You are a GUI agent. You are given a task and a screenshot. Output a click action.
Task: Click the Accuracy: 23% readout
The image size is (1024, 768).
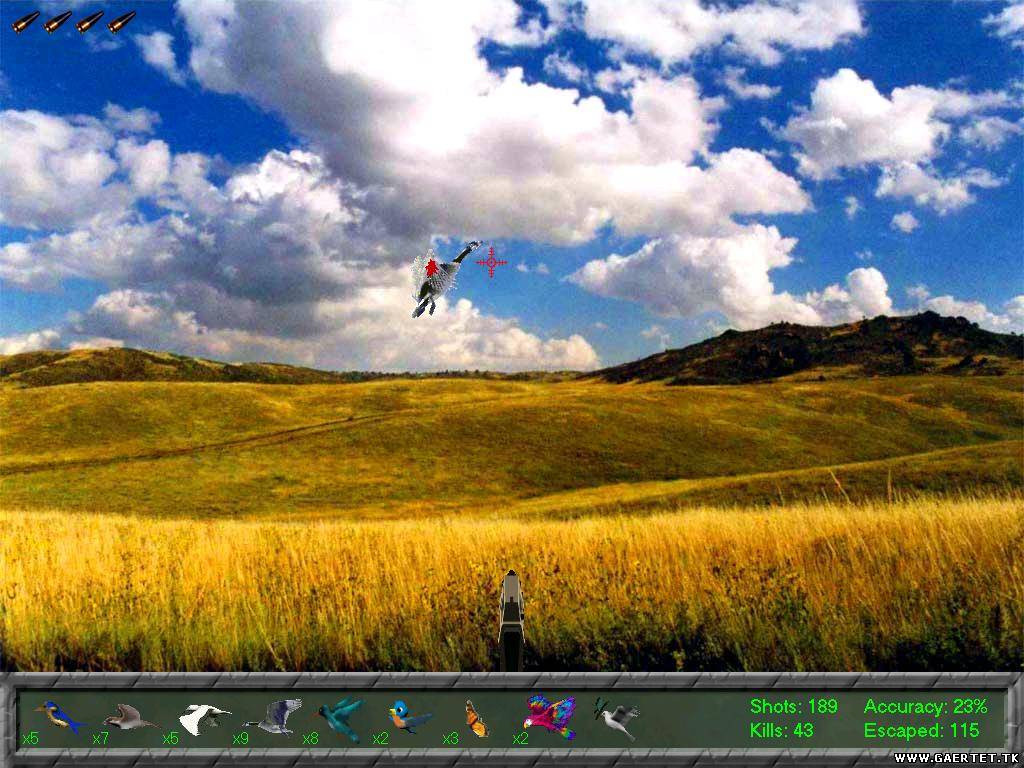point(925,707)
